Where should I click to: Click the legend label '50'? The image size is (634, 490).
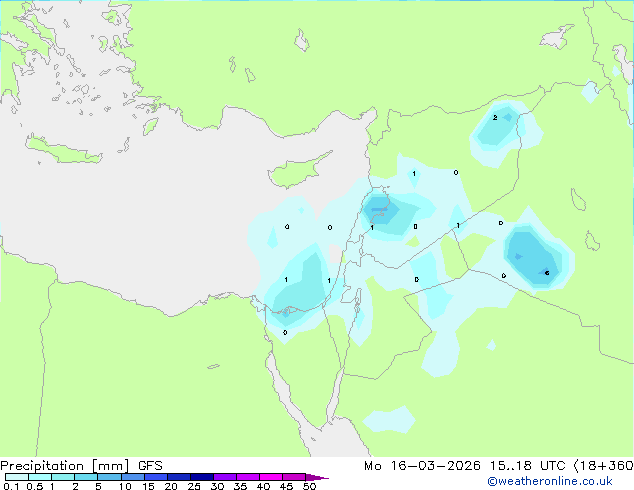point(309,486)
